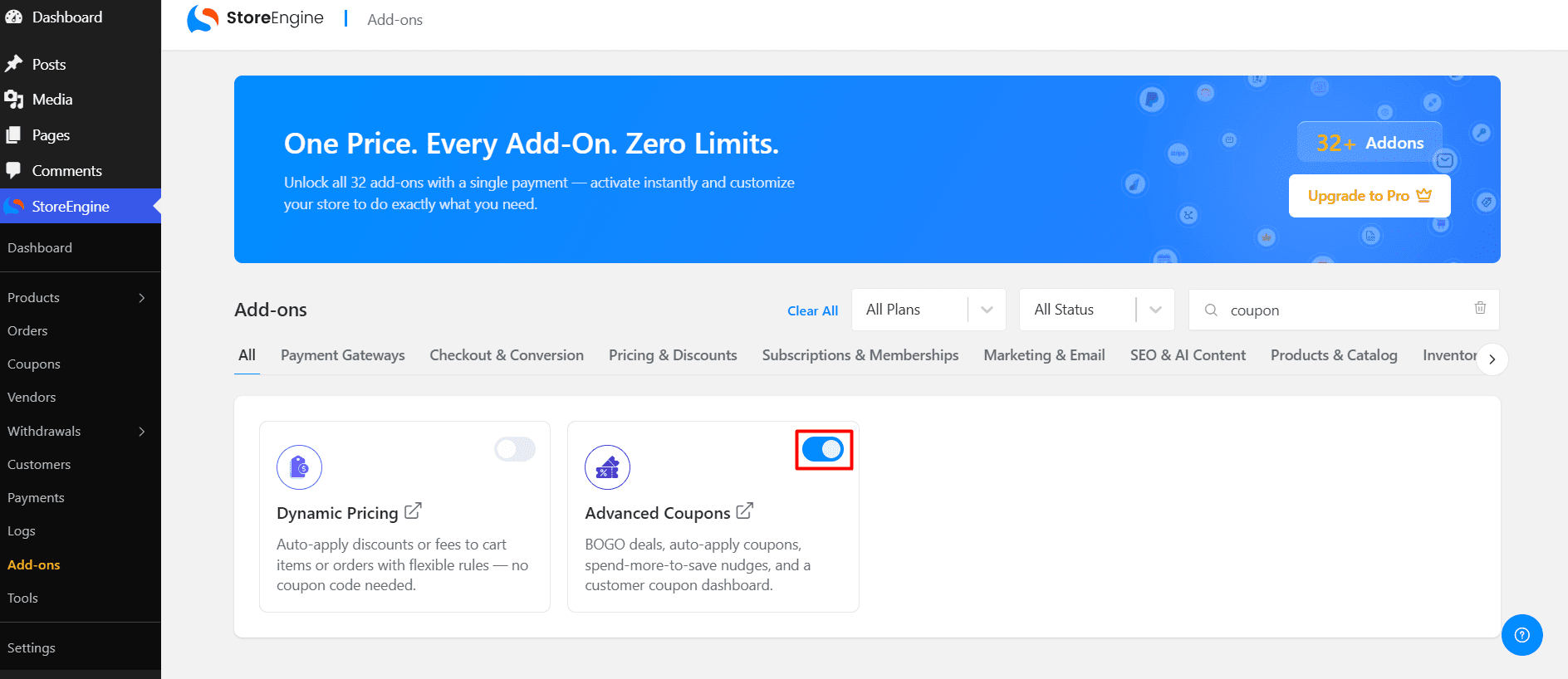Image resolution: width=1568 pixels, height=679 pixels.
Task: Disable the Advanced Coupons toggle
Action: (823, 449)
